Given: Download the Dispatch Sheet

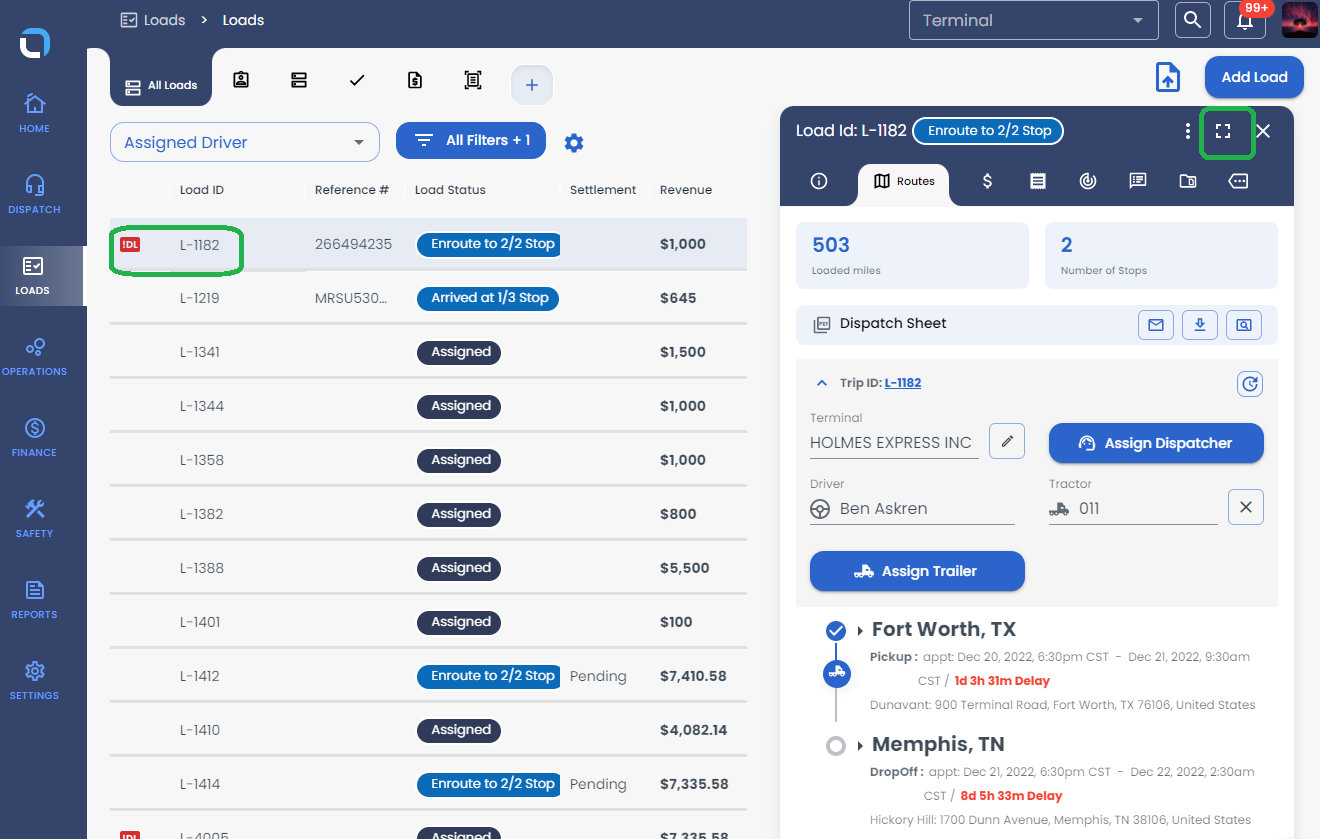Looking at the screenshot, I should pyautogui.click(x=1200, y=324).
